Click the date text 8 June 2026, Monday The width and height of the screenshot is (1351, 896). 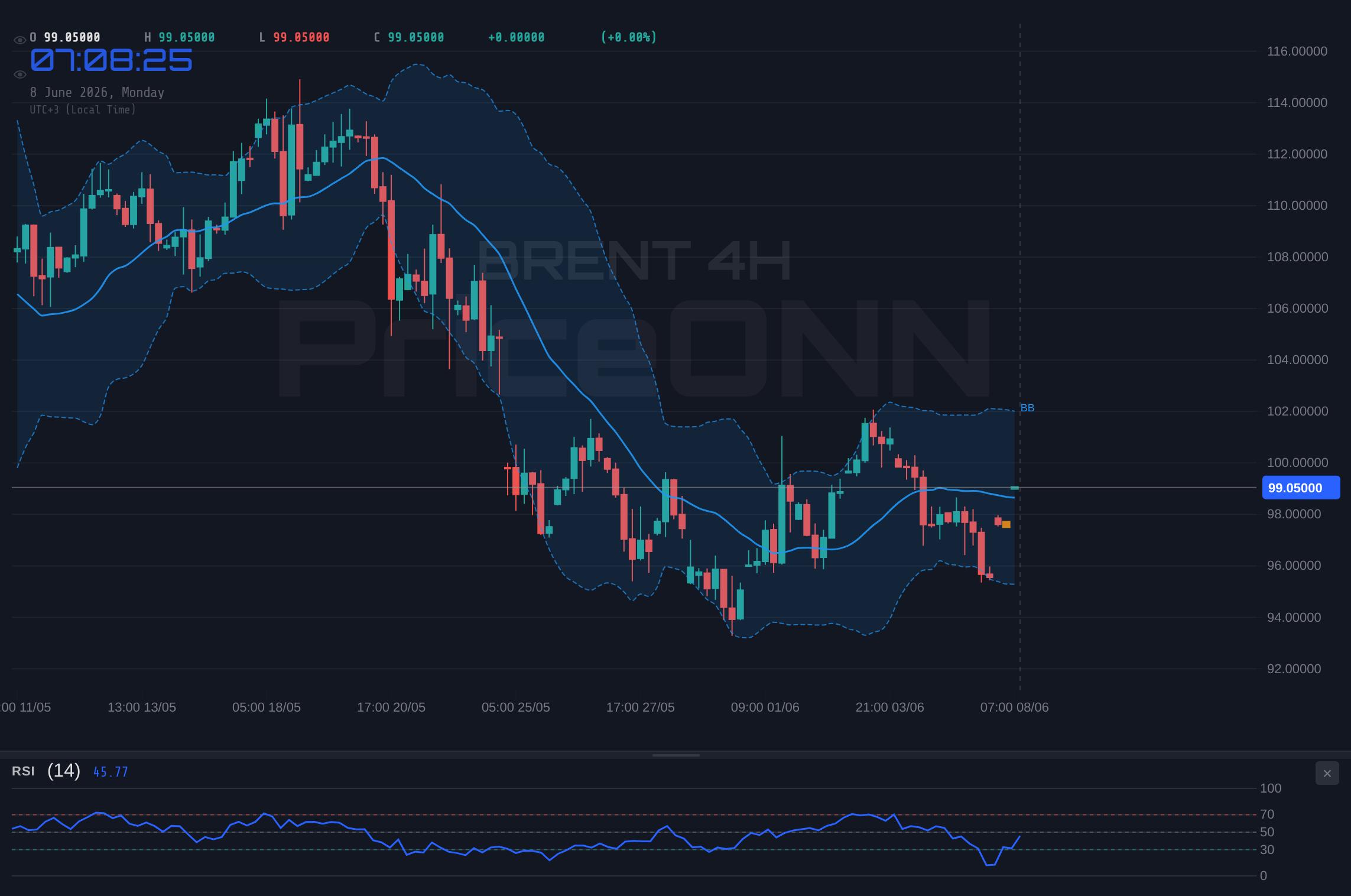[x=97, y=92]
